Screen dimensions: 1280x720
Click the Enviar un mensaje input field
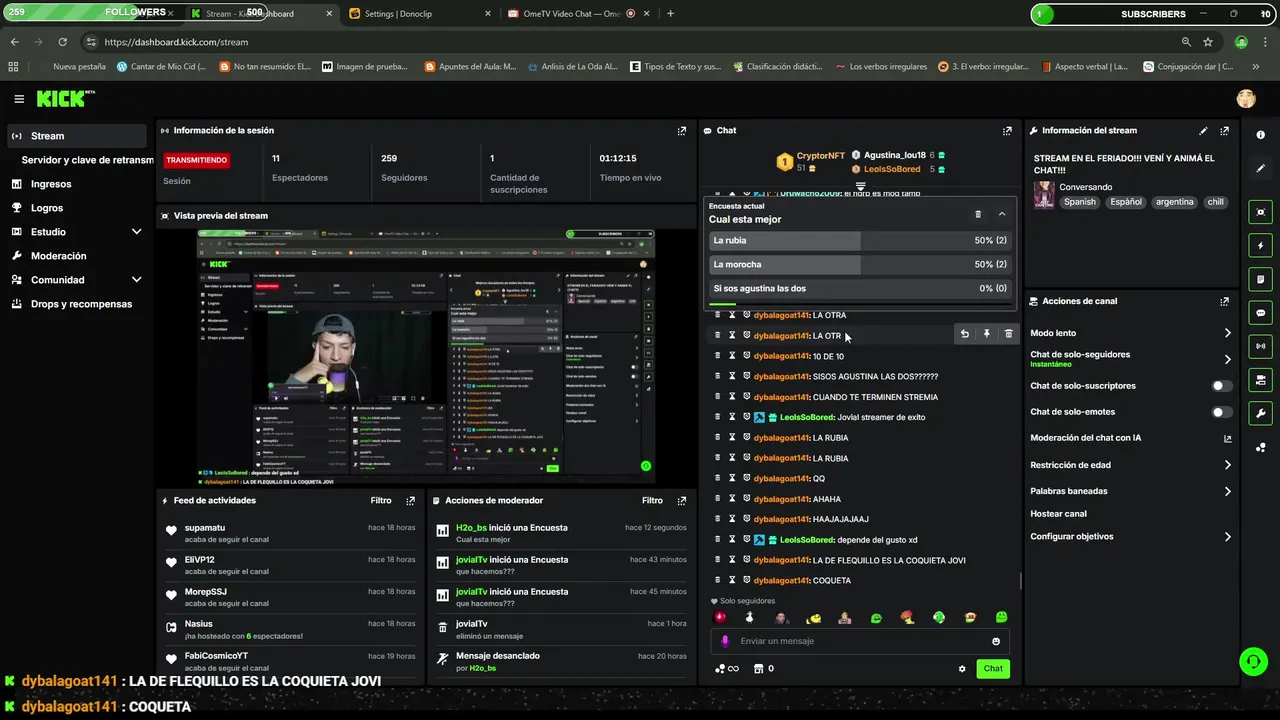click(860, 642)
